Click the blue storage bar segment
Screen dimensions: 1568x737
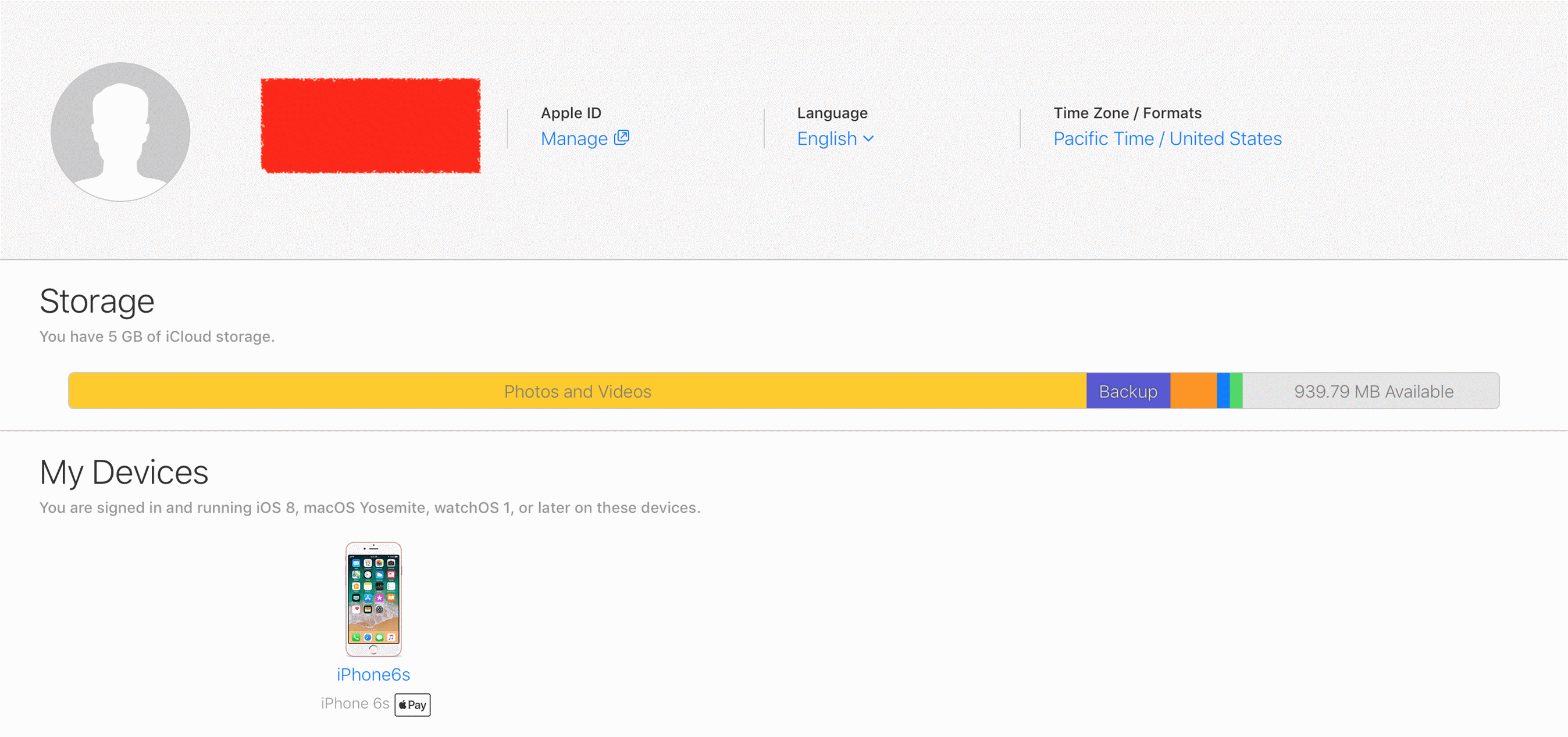(x=1224, y=391)
